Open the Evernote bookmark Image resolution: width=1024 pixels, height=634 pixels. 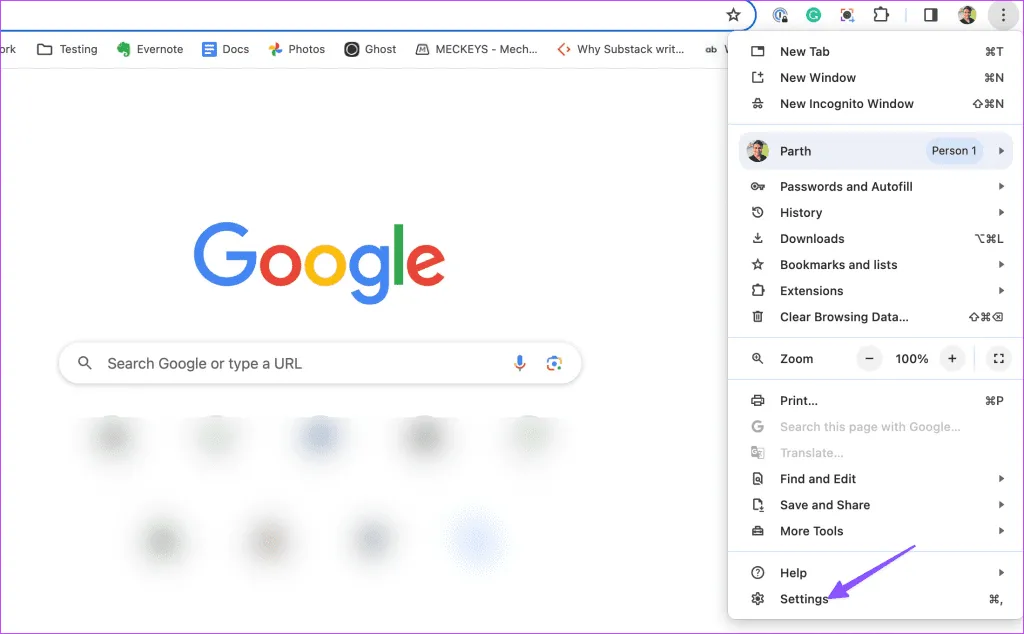click(150, 49)
